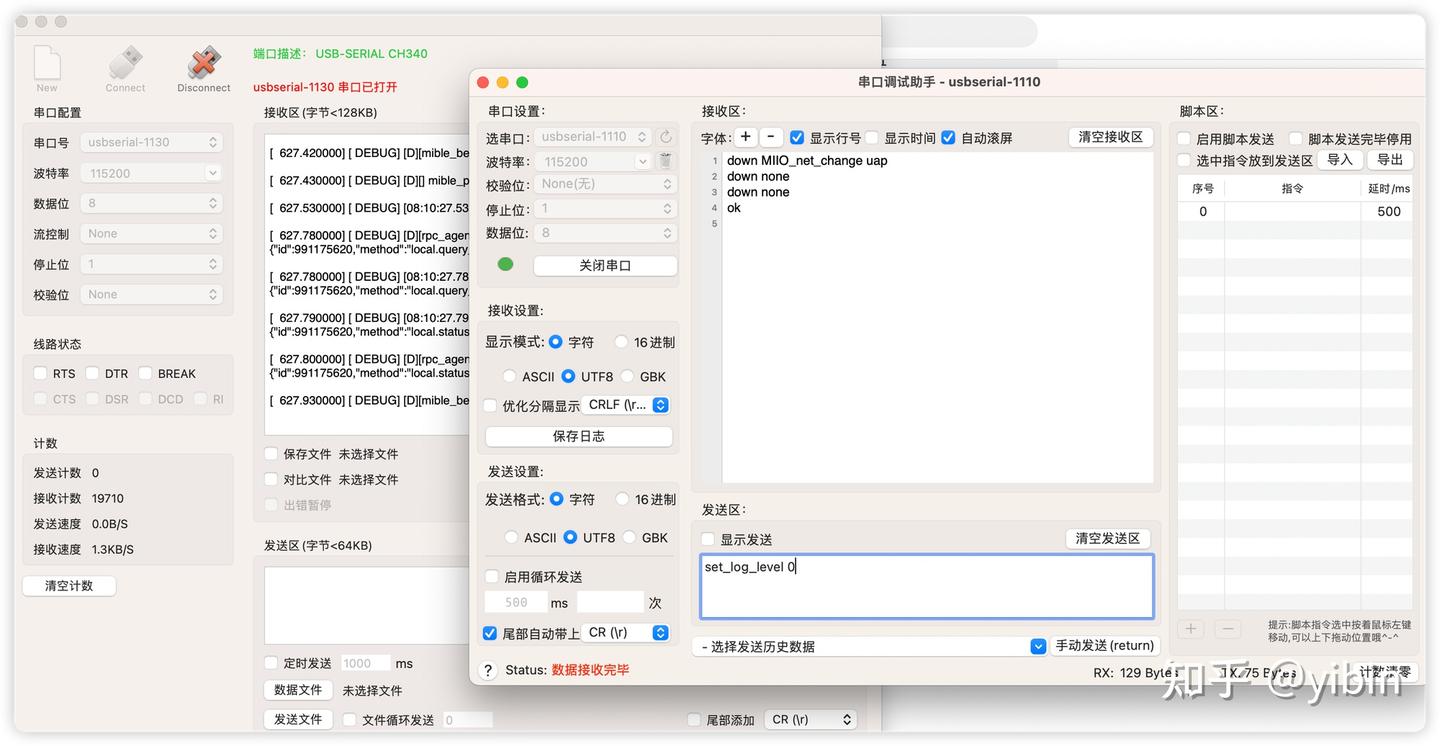Open the 流控制 None dropdown in back window
1440x746 pixels.
point(152,233)
